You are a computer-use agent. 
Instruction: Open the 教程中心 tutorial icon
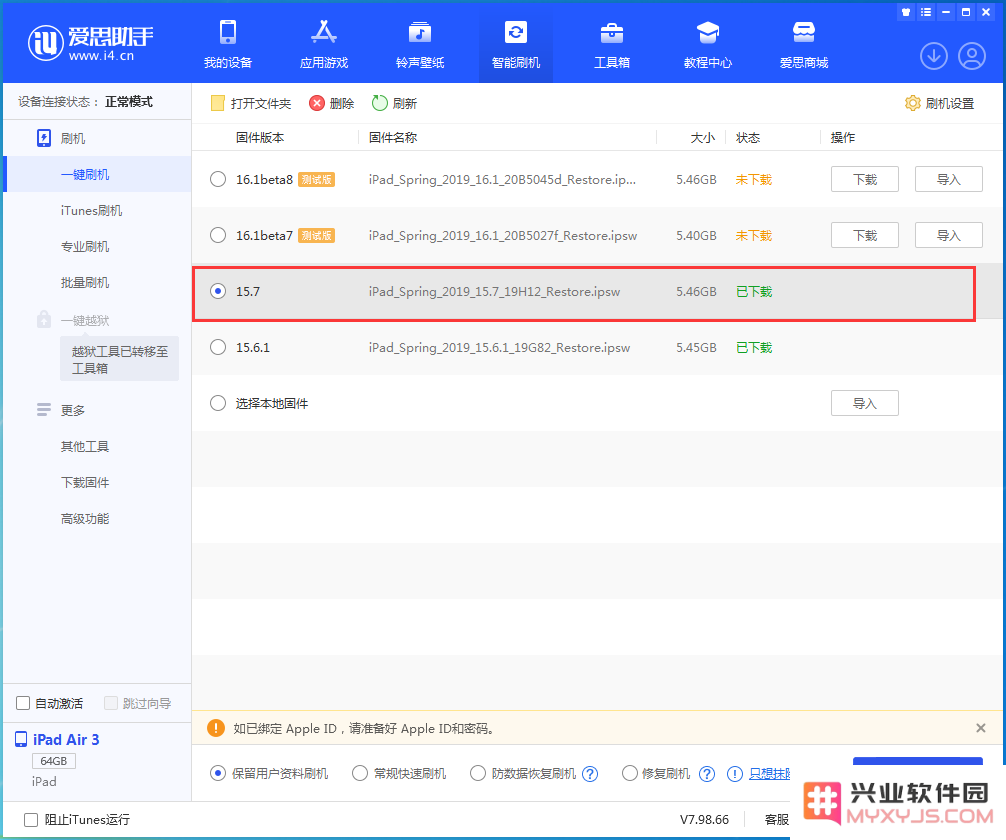[x=708, y=32]
